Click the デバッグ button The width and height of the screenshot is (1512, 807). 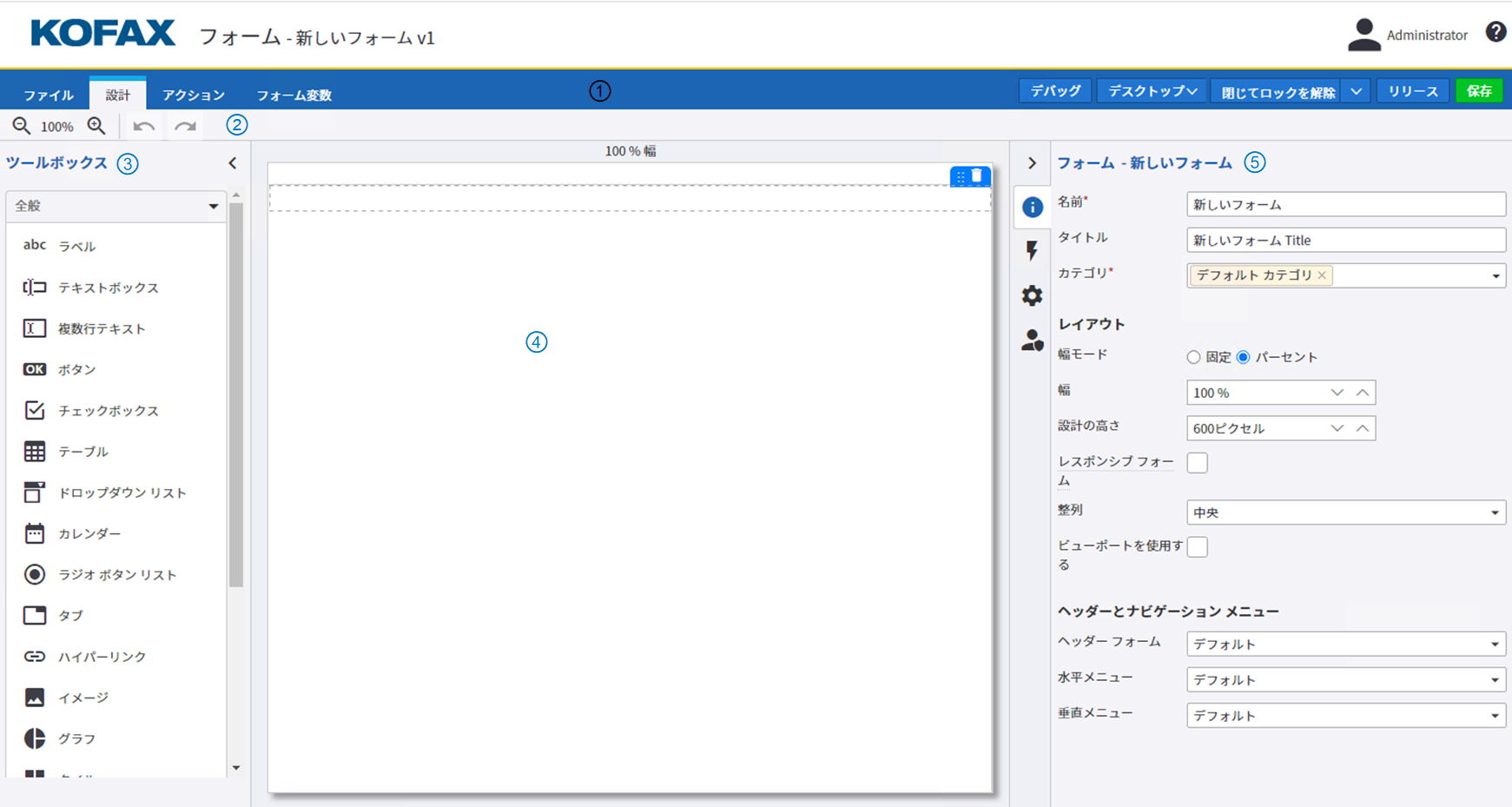(x=1055, y=91)
